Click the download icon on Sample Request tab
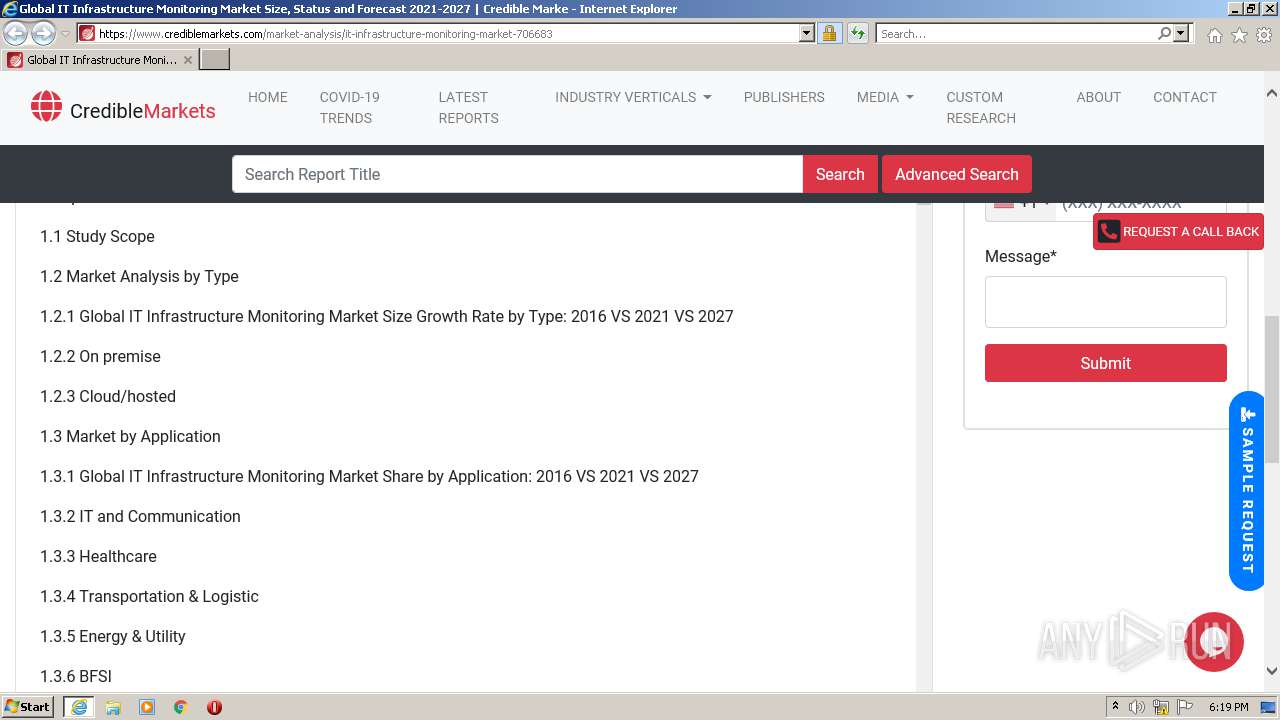This screenshot has height=720, width=1280. click(1247, 414)
